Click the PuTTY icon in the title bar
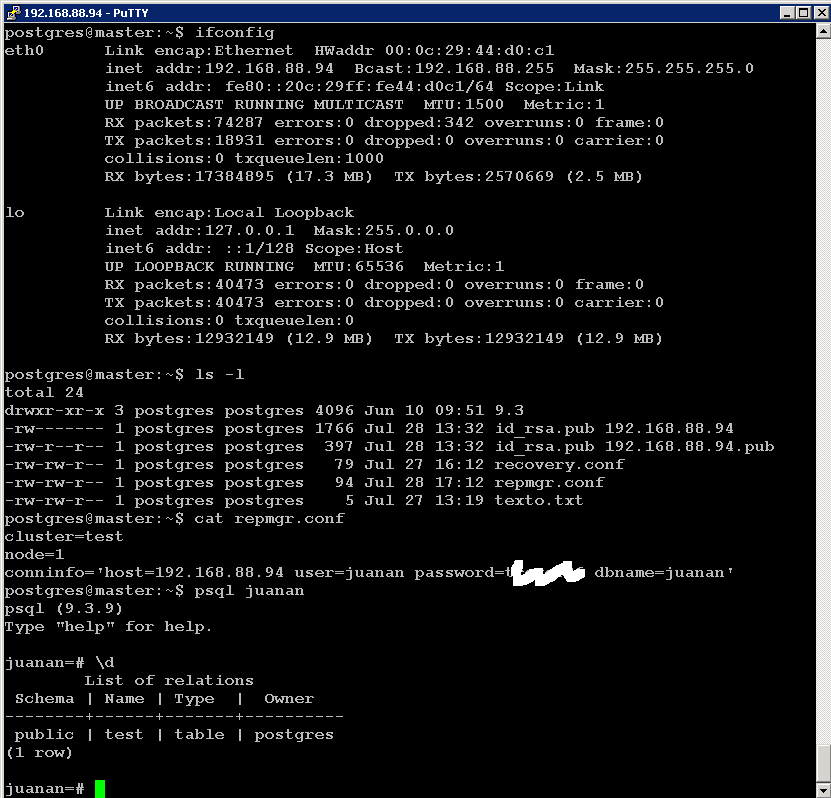Viewport: 831px width, 798px height. click(12, 12)
